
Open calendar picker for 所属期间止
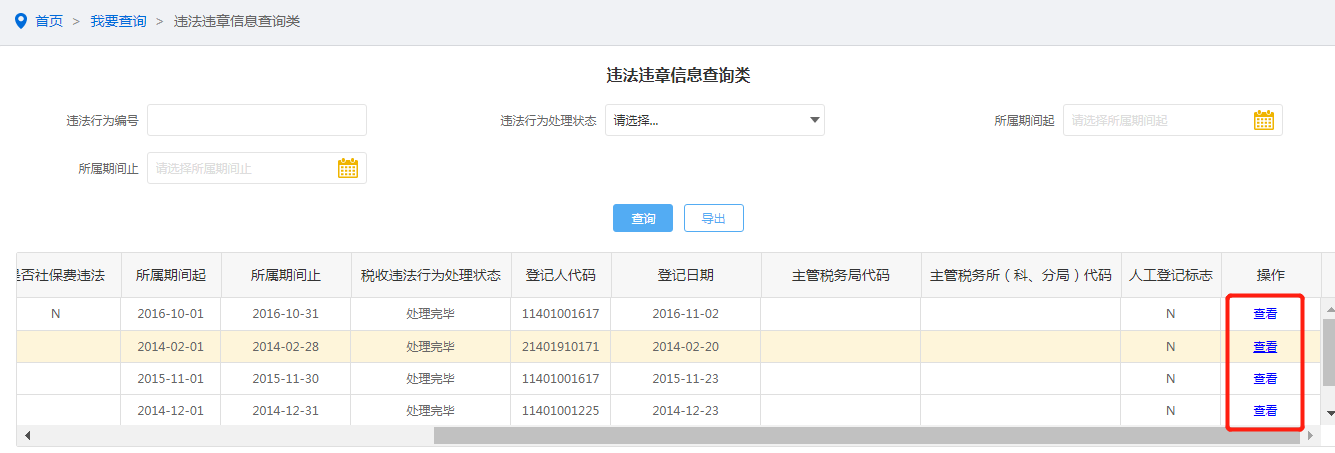tap(347, 168)
